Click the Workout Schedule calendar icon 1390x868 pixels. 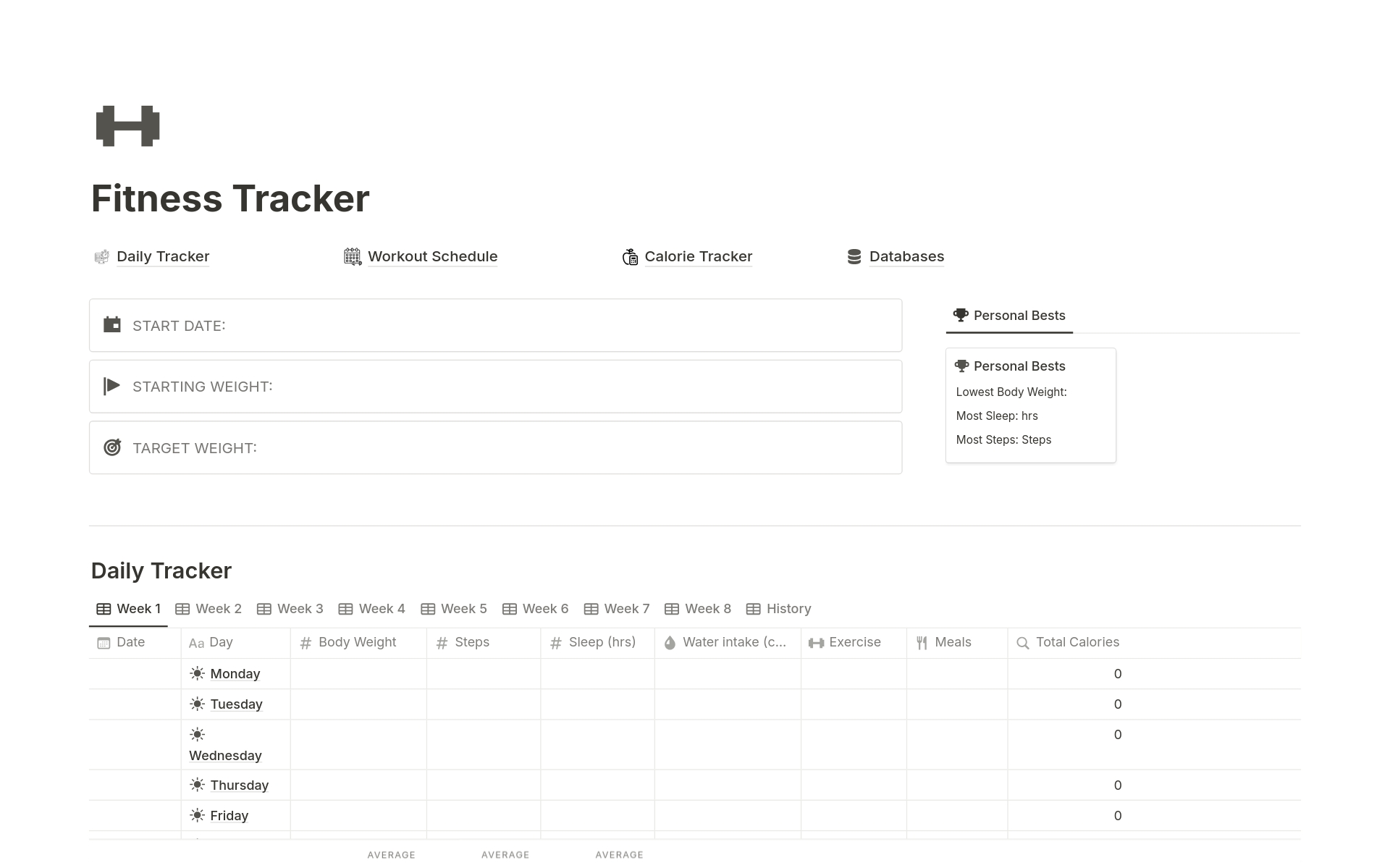point(351,256)
